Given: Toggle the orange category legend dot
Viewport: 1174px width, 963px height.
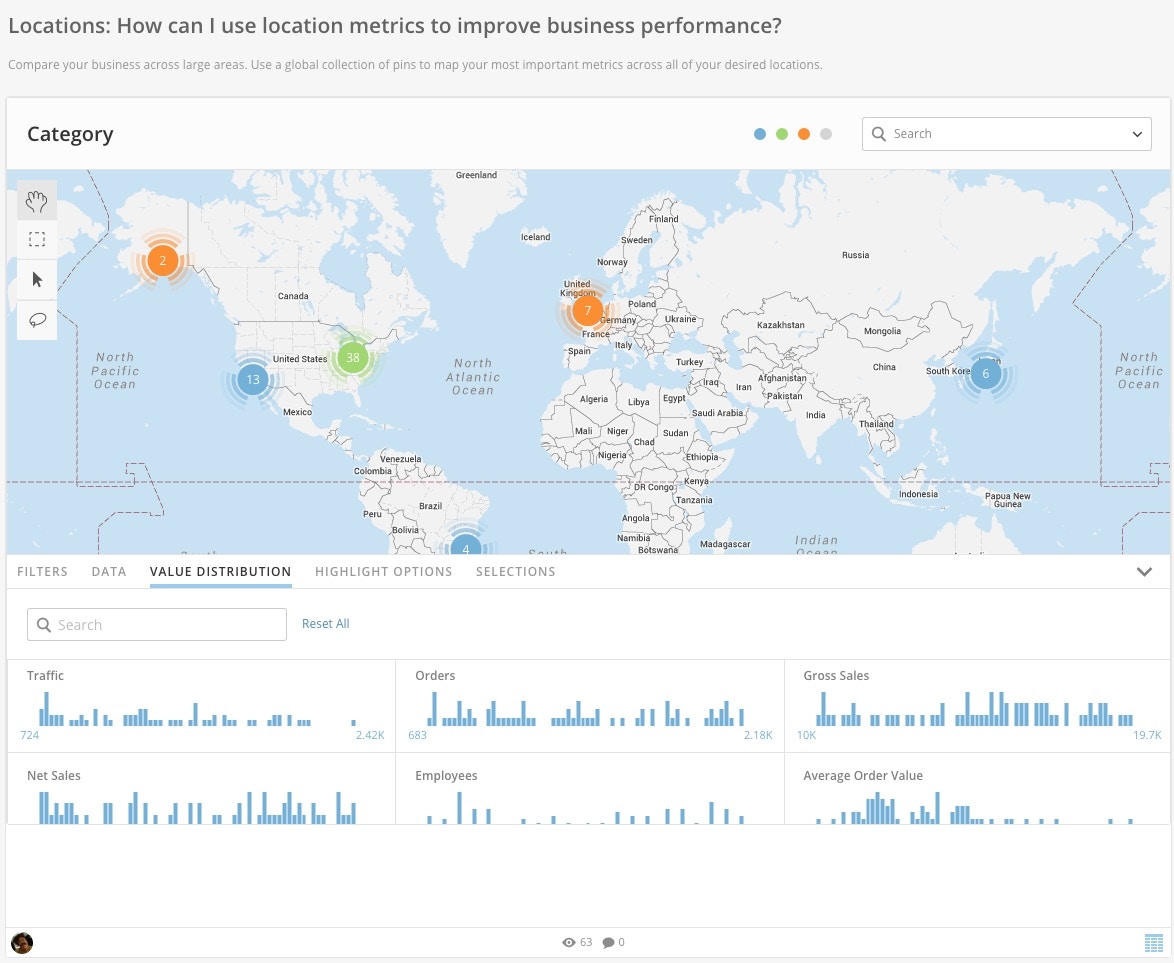Looking at the screenshot, I should [x=803, y=134].
